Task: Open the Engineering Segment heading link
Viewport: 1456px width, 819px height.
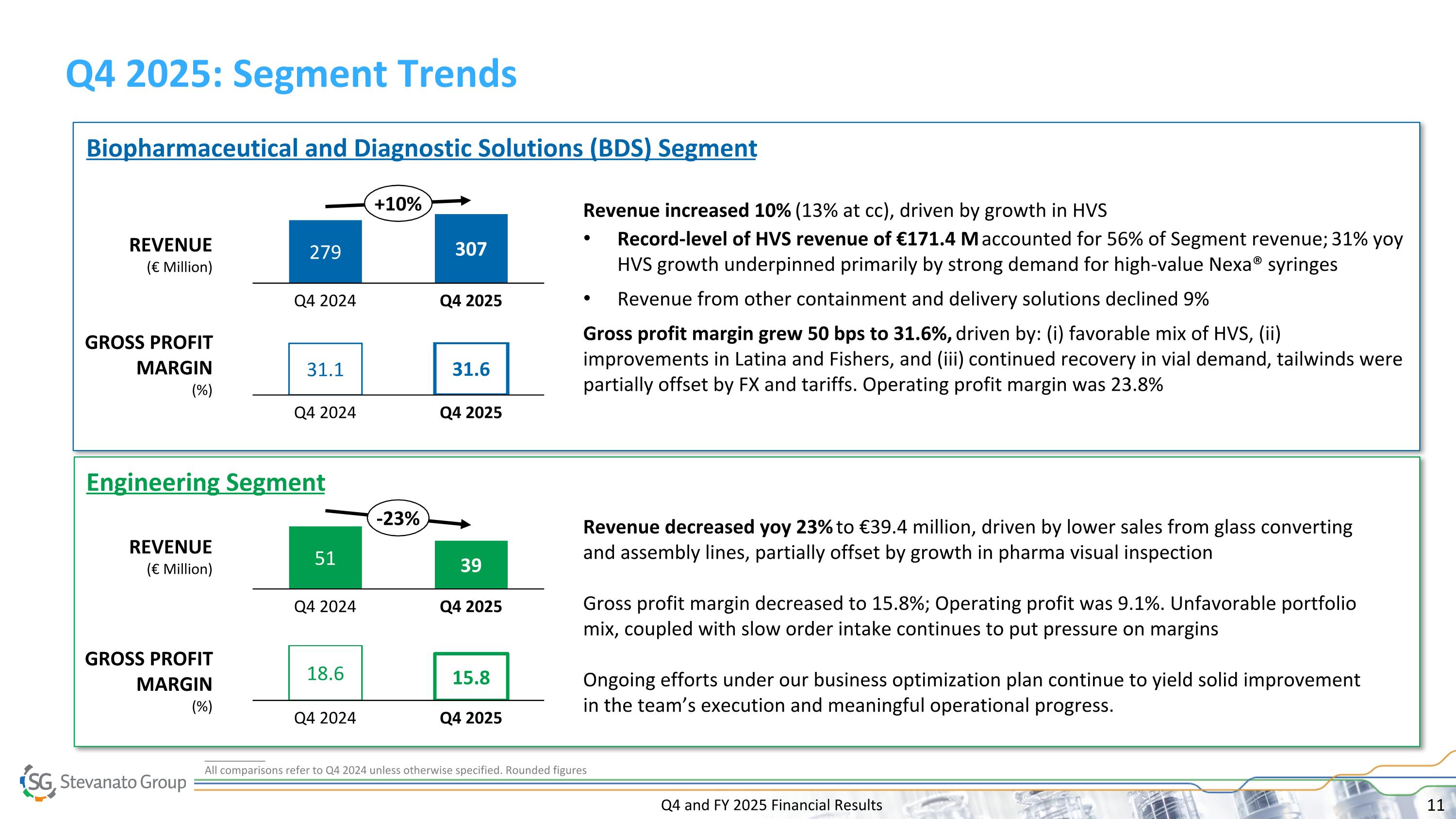Action: 206,482
